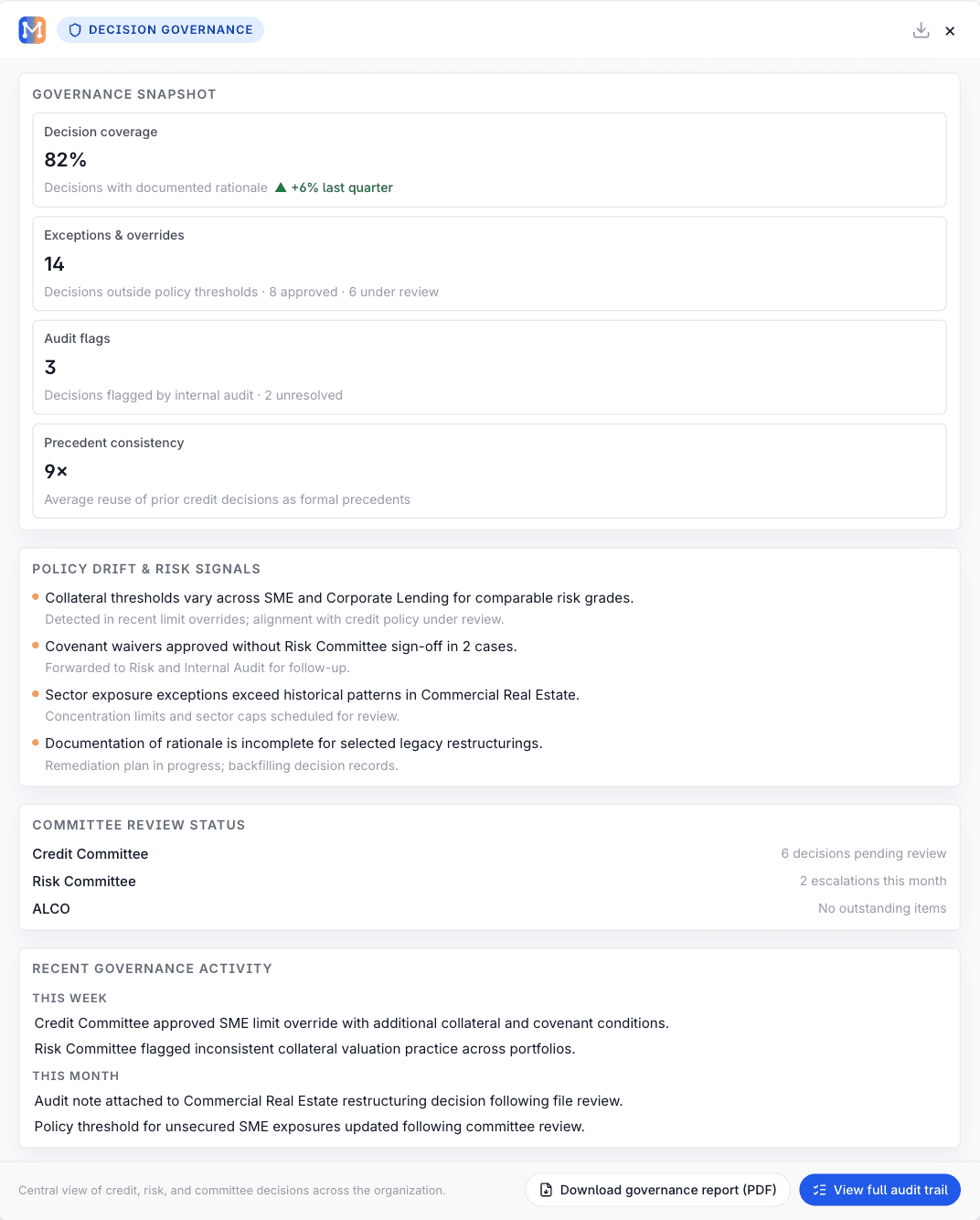The height and width of the screenshot is (1220, 980).
Task: Click the checklist icon in audit trail button
Action: [x=818, y=1190]
